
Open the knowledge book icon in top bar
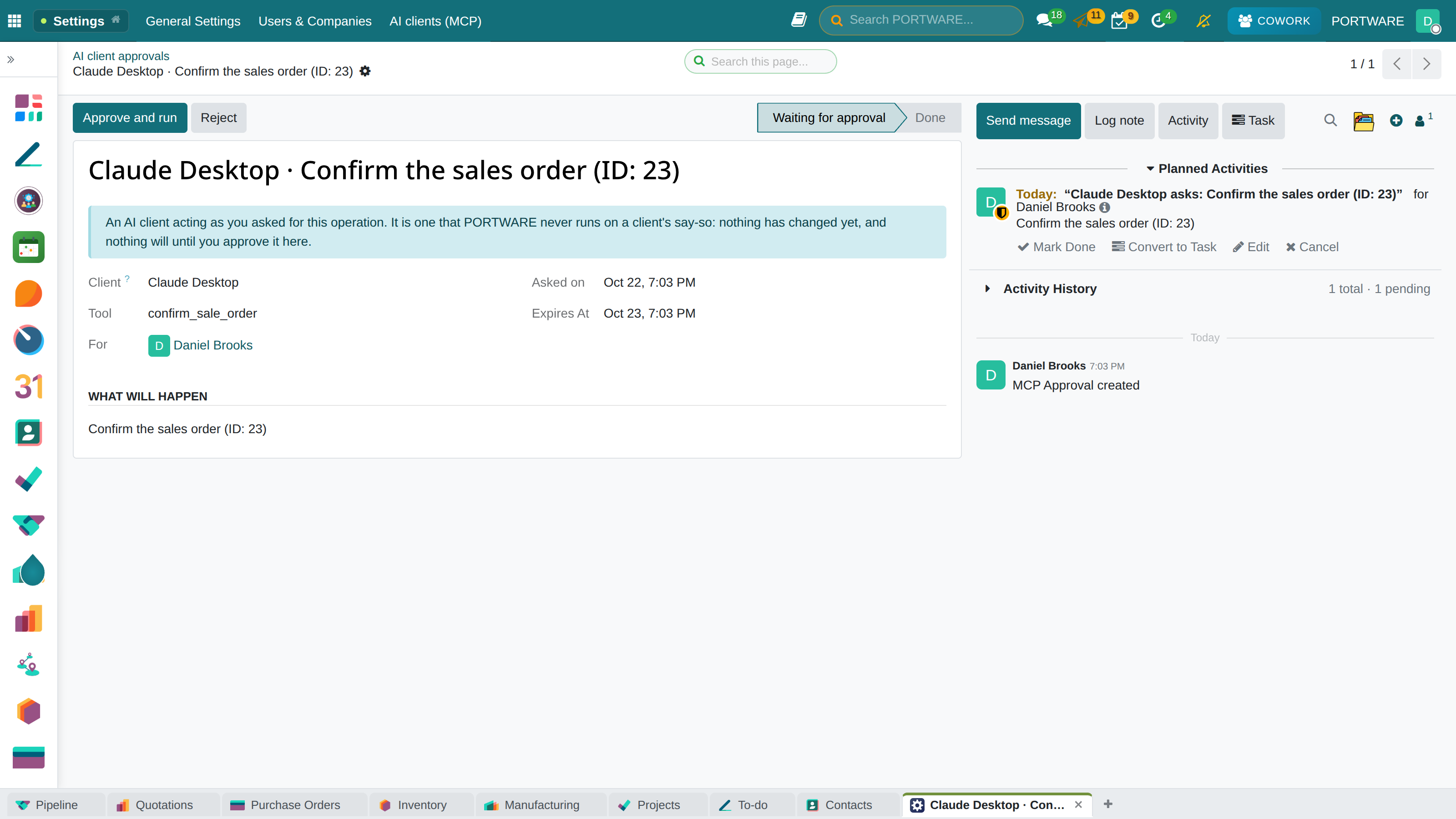[x=799, y=20]
